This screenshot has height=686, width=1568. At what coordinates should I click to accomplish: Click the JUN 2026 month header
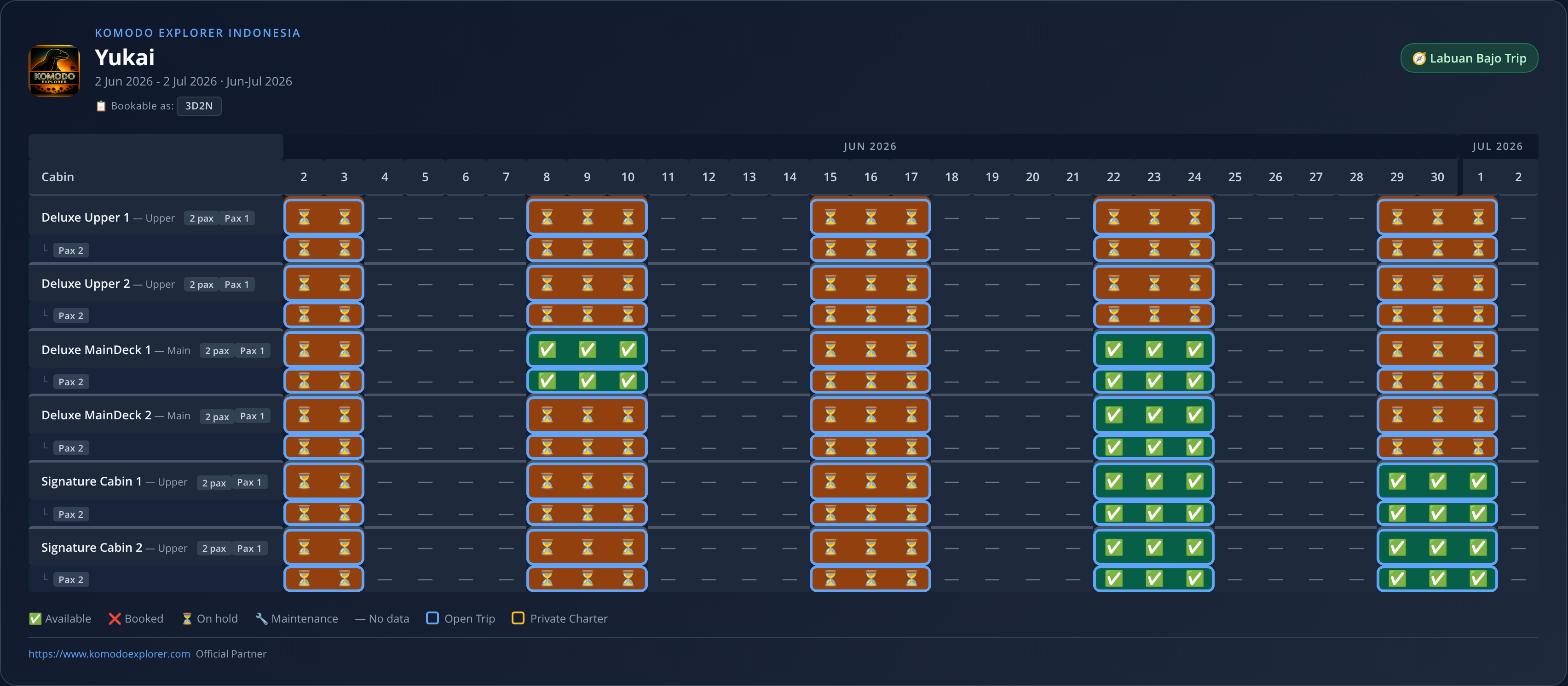click(870, 147)
